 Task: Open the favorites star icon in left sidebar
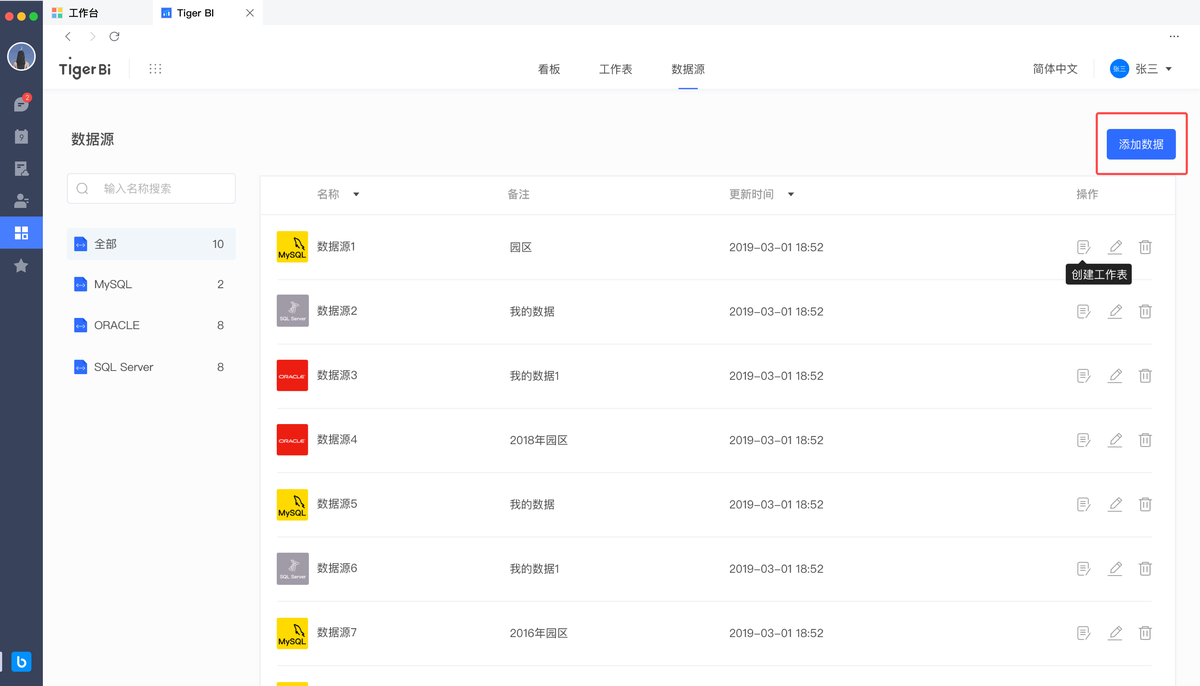point(21,266)
